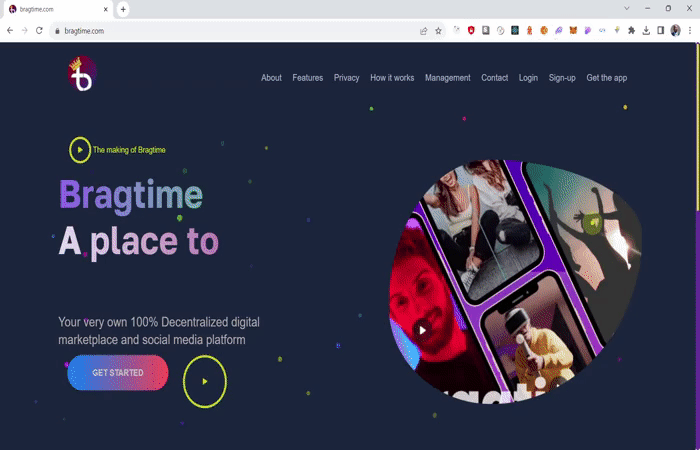Open the About nav link
Image resolution: width=700 pixels, height=450 pixels.
tap(271, 78)
